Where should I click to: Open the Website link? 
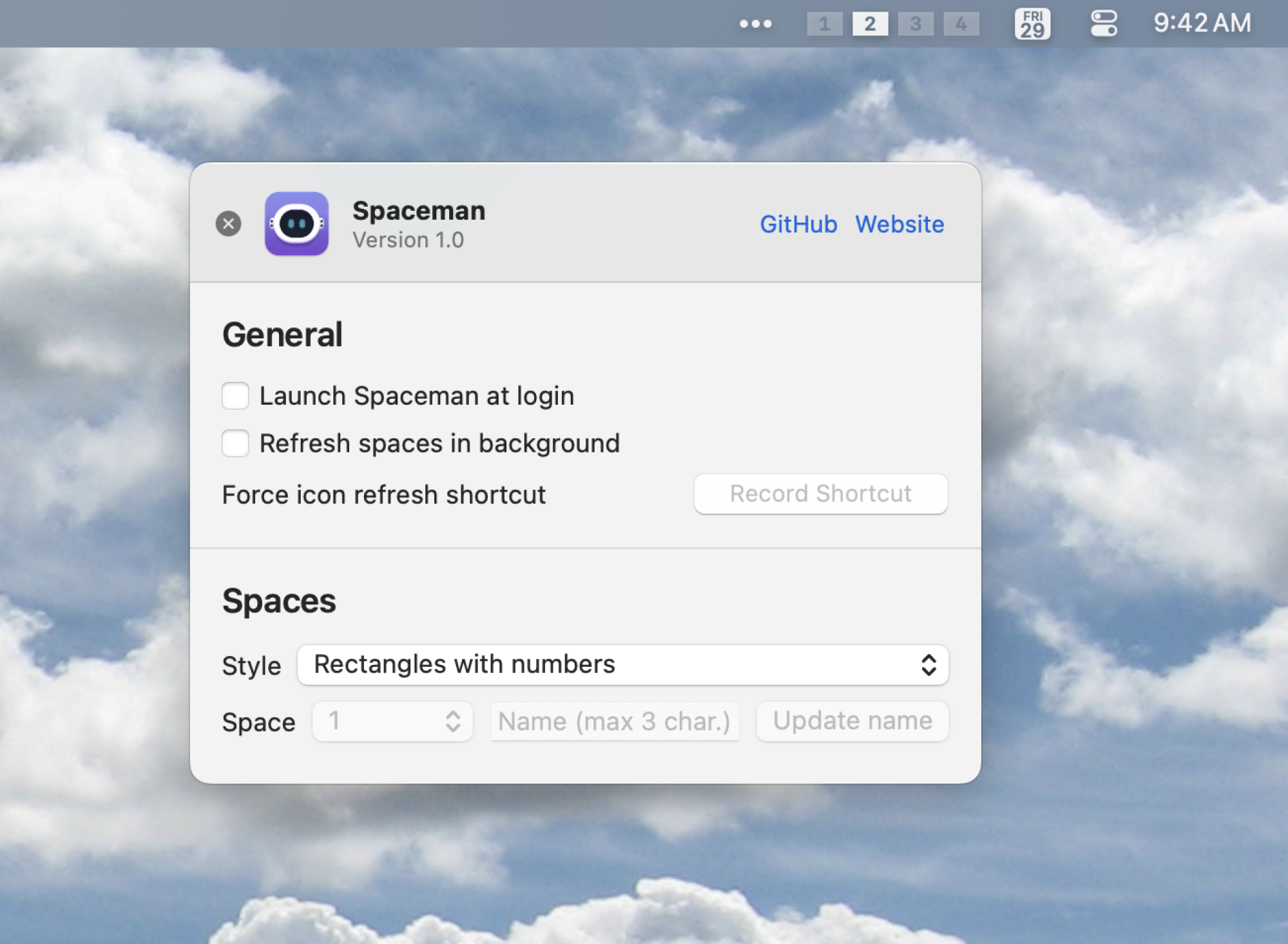[899, 224]
